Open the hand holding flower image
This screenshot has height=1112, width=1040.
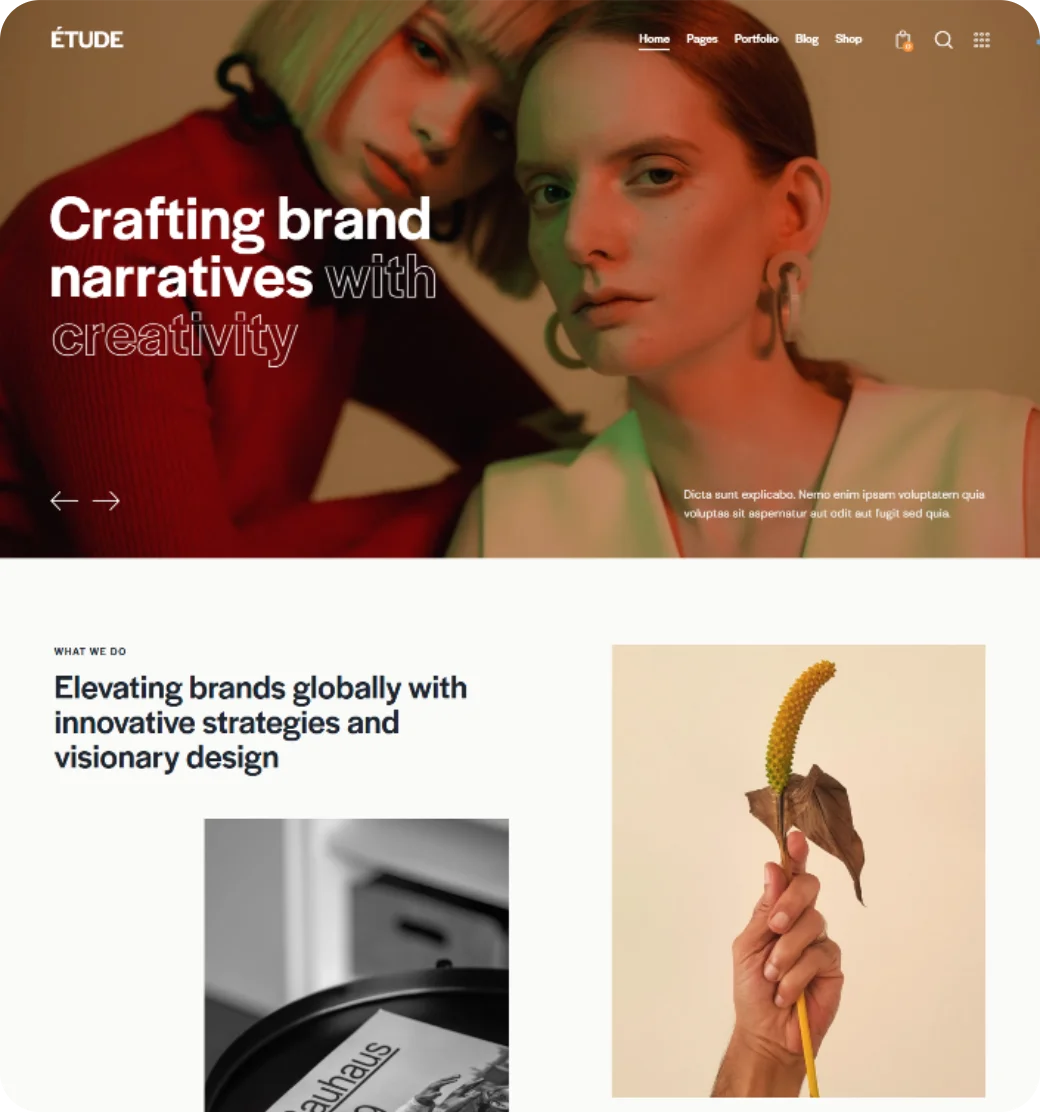pyautogui.click(x=798, y=871)
